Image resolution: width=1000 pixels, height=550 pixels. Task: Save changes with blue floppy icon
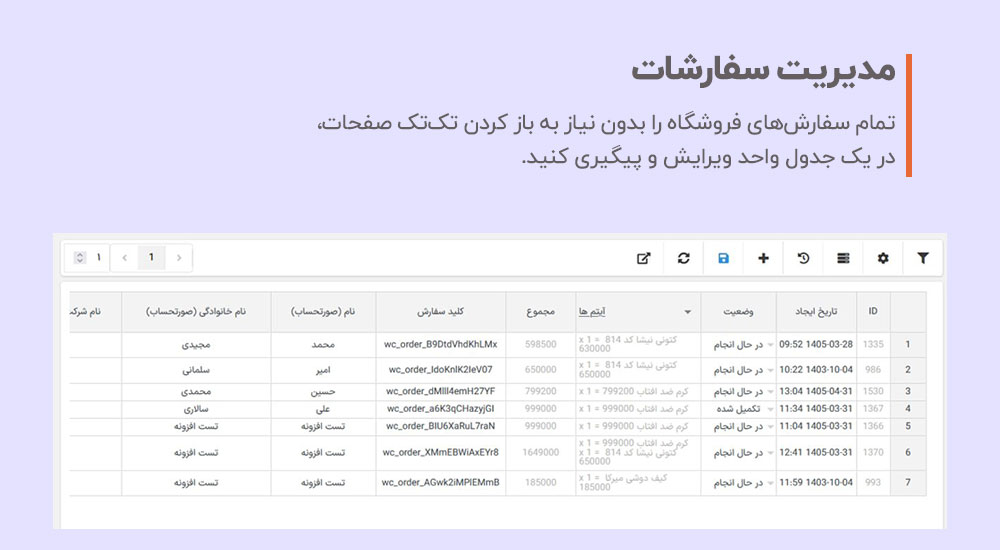(x=723, y=258)
